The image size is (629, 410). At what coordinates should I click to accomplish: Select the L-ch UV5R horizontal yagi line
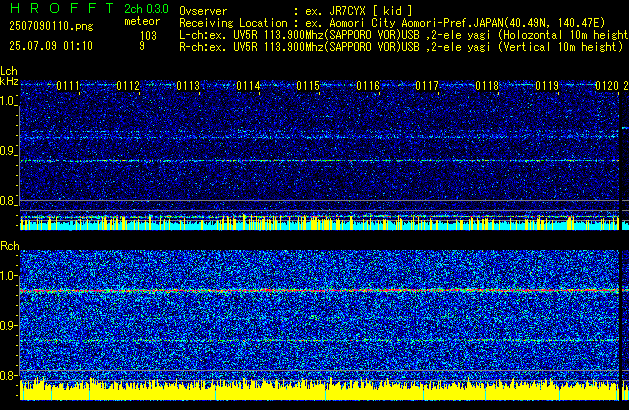click(x=404, y=35)
